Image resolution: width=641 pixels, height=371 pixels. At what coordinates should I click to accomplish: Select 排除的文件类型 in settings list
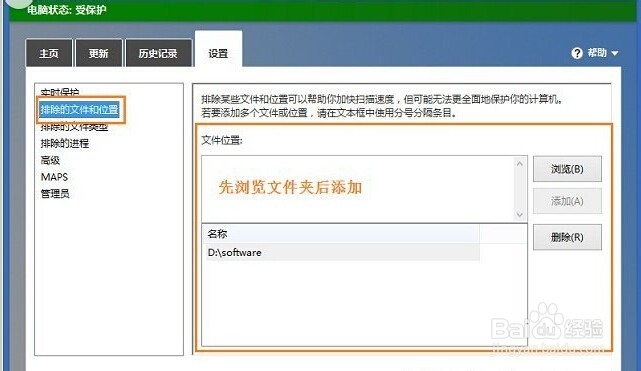[x=74, y=127]
